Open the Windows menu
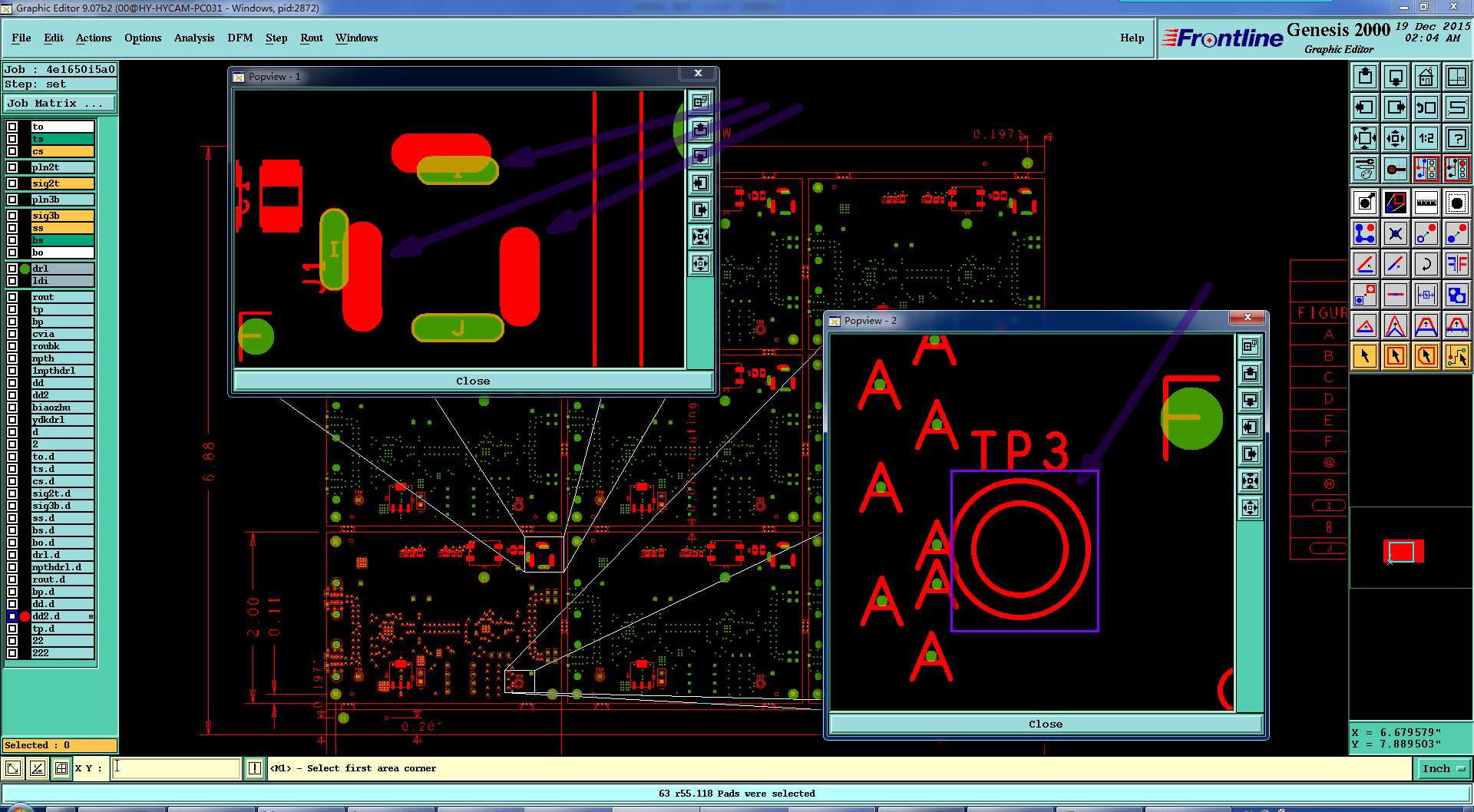Image resolution: width=1474 pixels, height=812 pixels. coord(356,38)
